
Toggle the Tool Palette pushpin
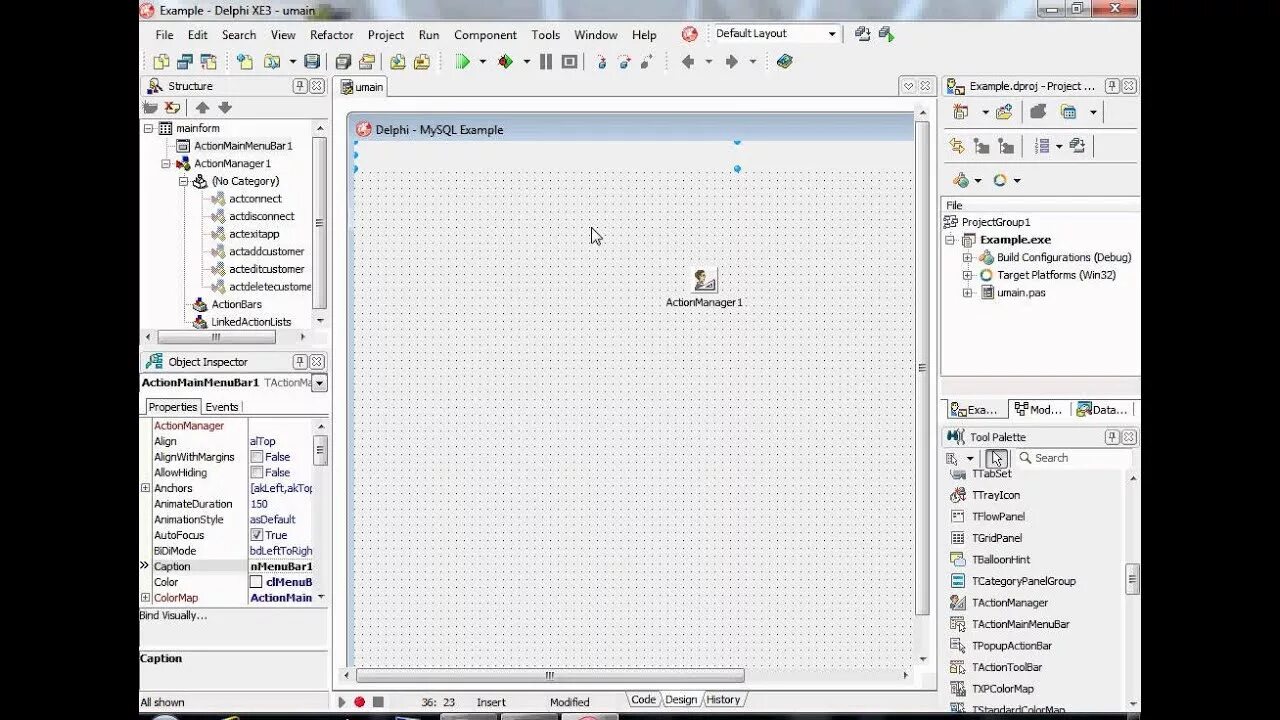click(x=1112, y=437)
